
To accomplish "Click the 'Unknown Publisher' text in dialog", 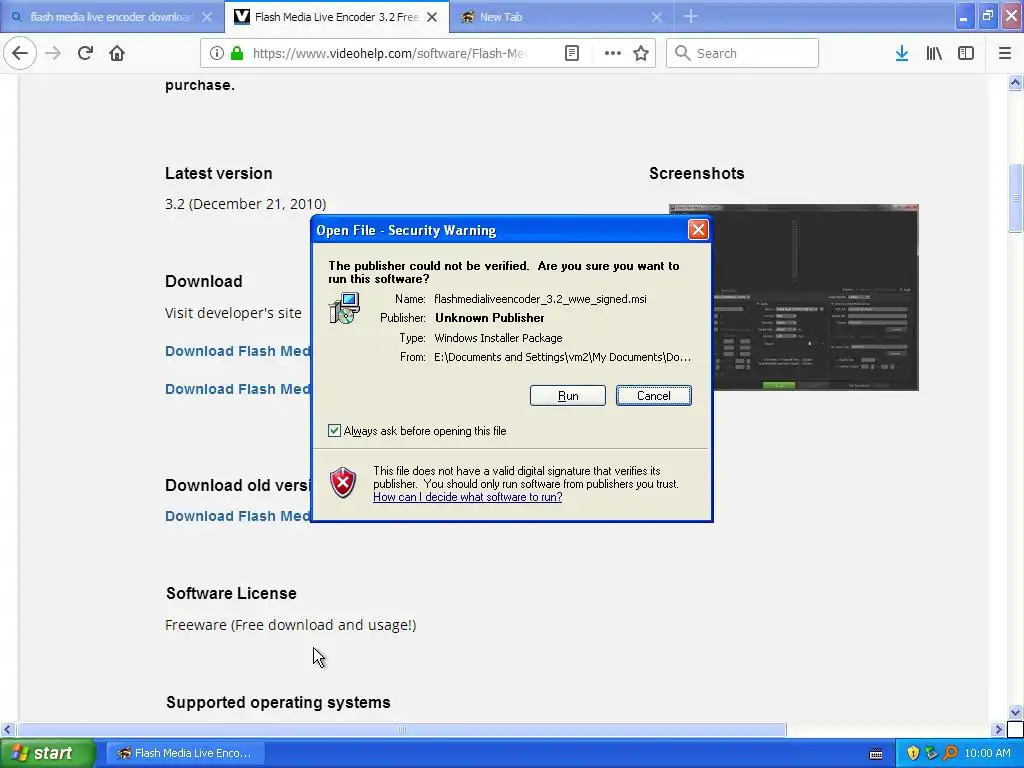I will click(x=490, y=318).
